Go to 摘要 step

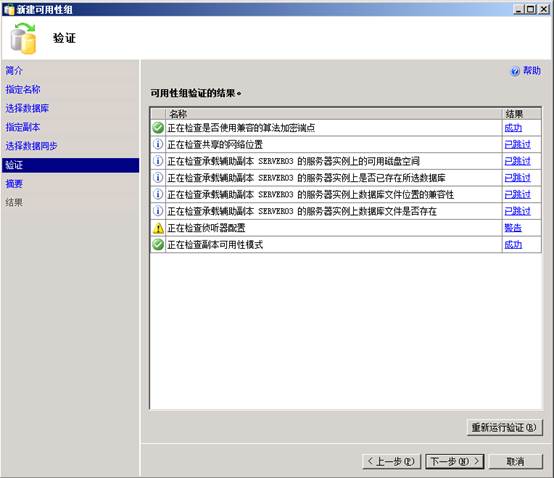tap(14, 183)
